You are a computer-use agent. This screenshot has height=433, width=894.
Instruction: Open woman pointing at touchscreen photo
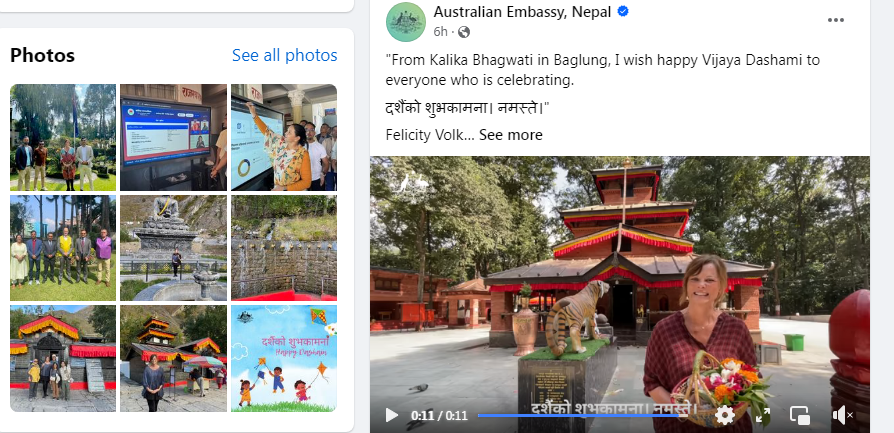click(284, 137)
